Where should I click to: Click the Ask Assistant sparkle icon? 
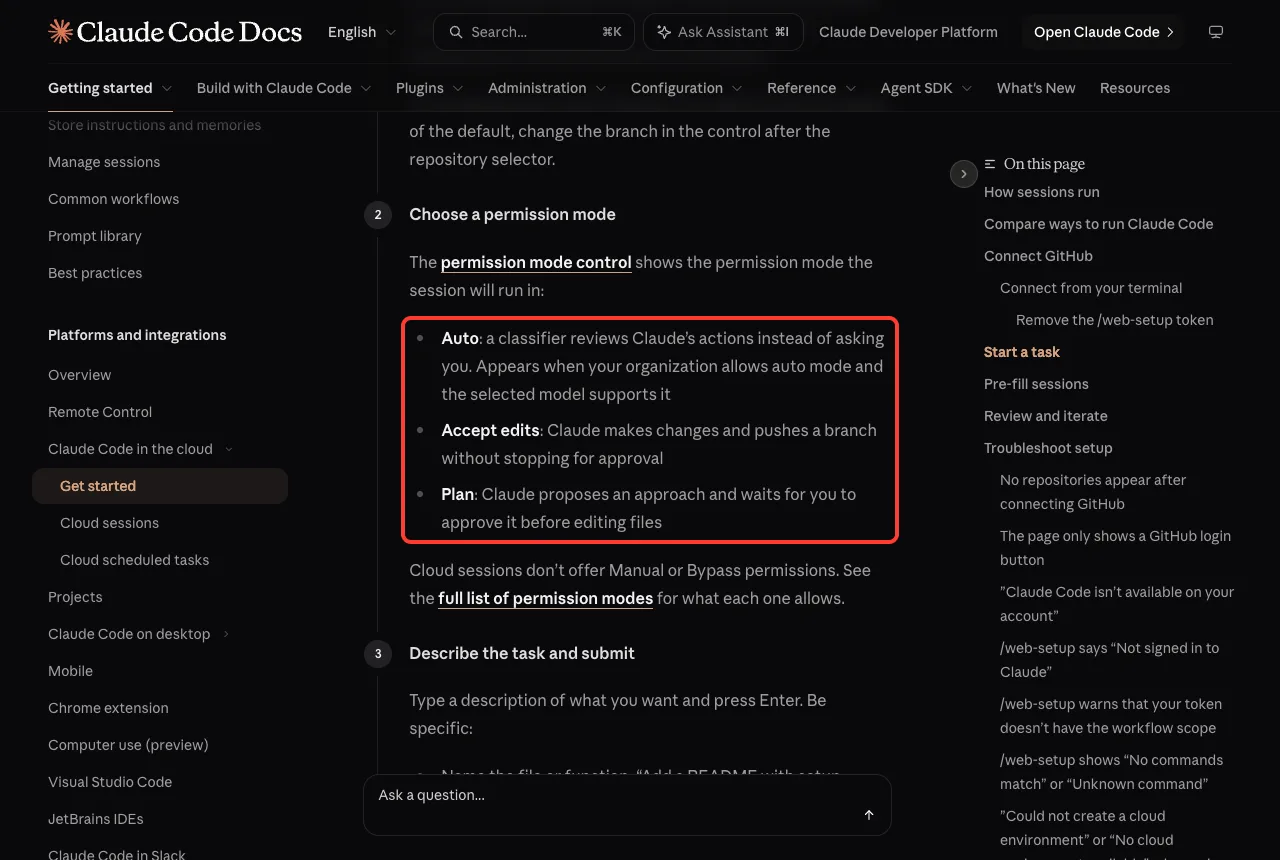click(664, 32)
